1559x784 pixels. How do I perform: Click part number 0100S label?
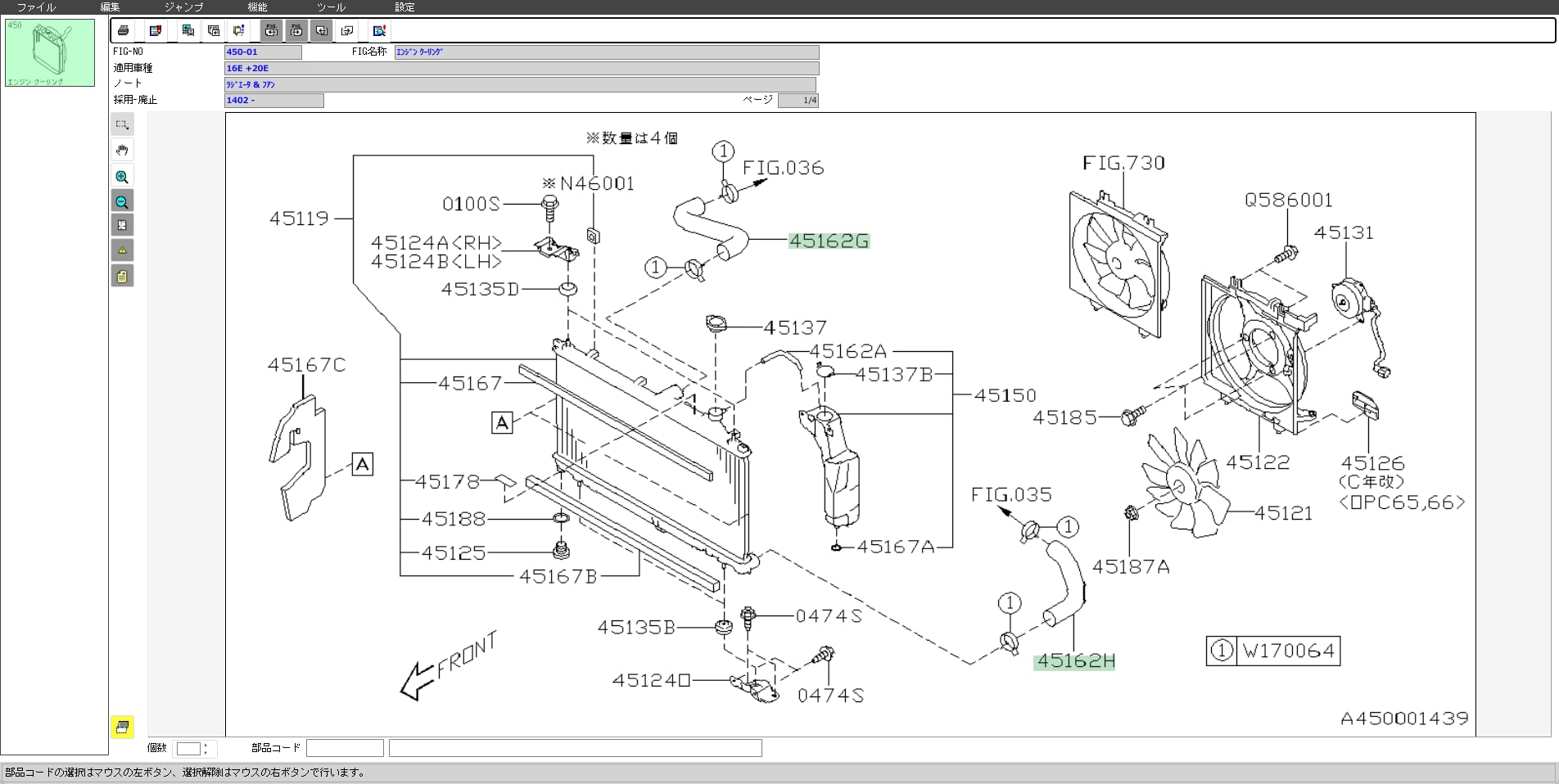(471, 205)
